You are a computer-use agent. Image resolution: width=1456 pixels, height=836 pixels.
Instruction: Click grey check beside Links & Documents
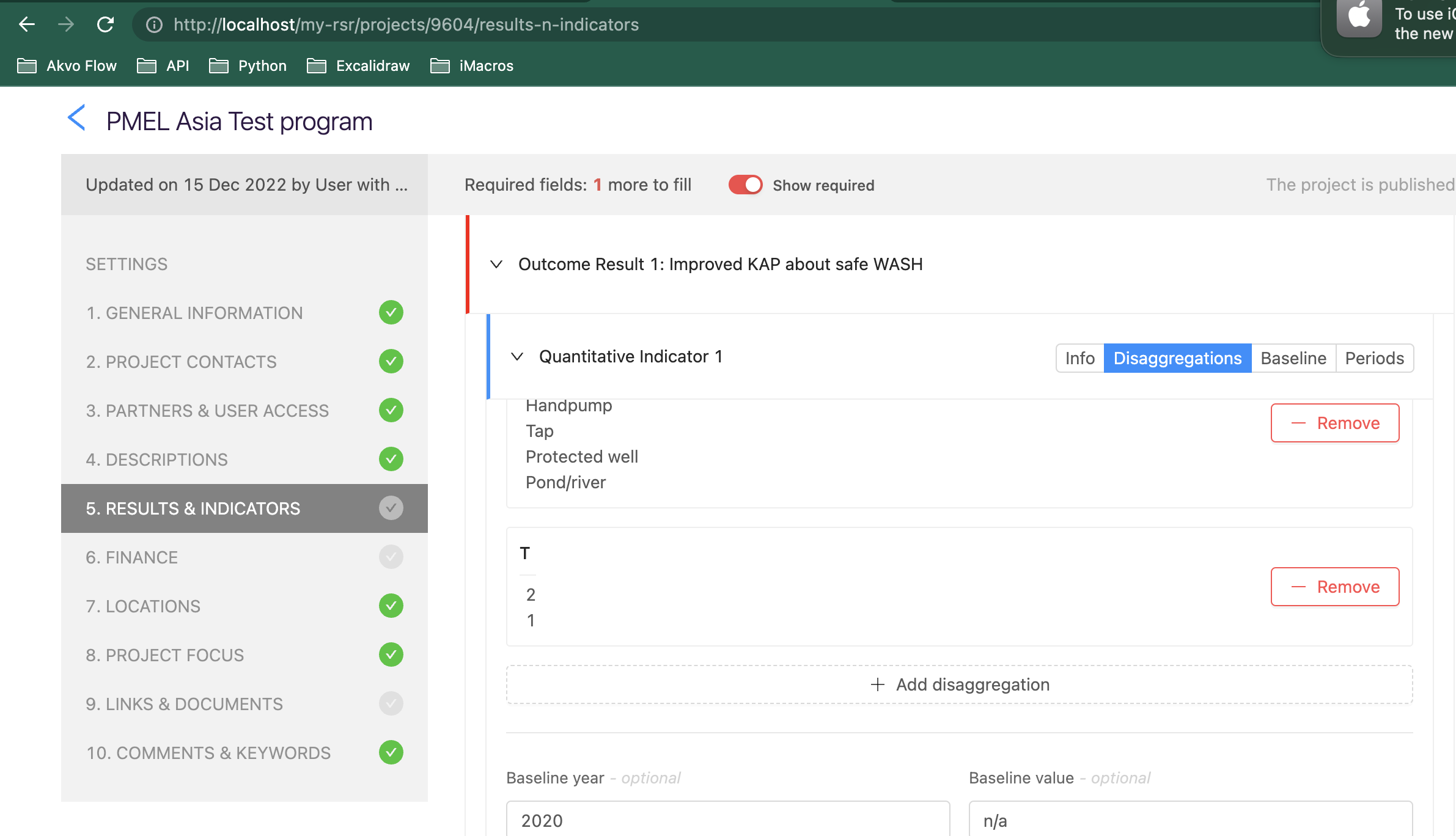391,703
